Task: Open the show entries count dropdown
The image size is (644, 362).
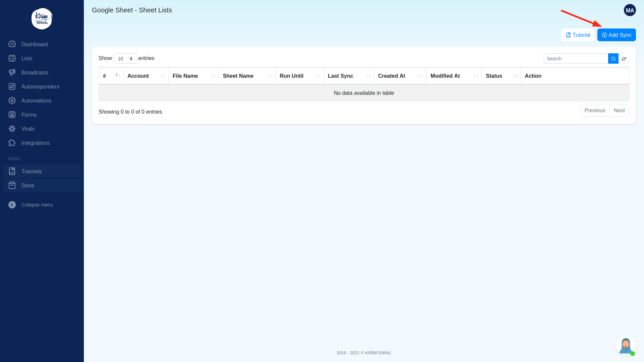Action: 125,59
